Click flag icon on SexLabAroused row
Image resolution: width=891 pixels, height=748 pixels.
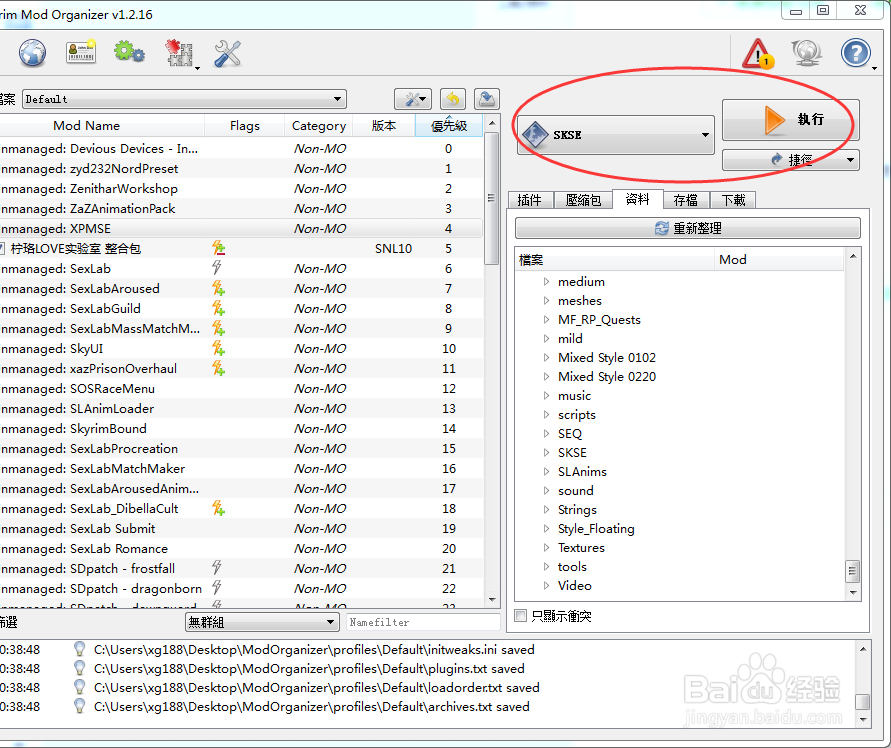[x=218, y=289]
